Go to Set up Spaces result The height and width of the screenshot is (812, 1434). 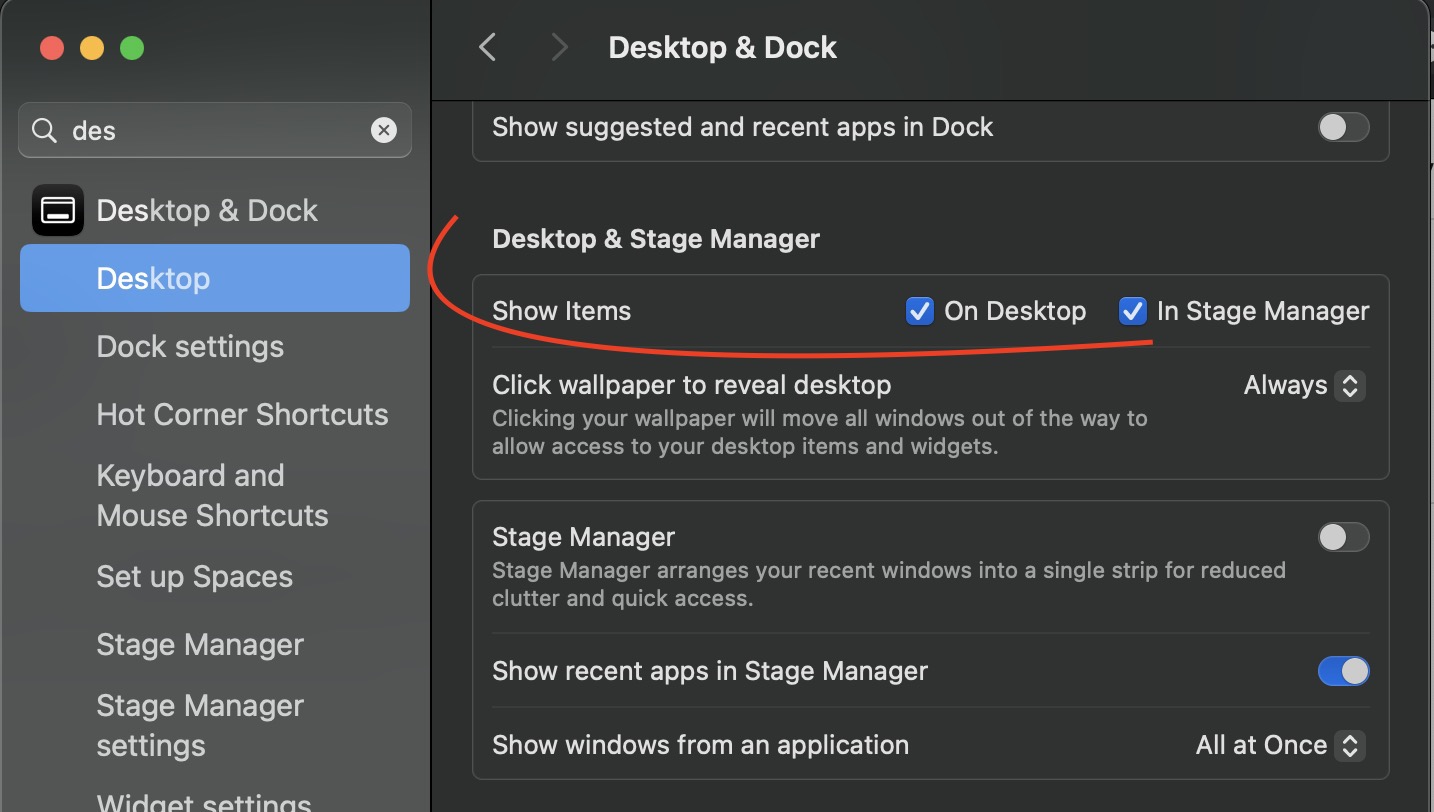pos(194,577)
